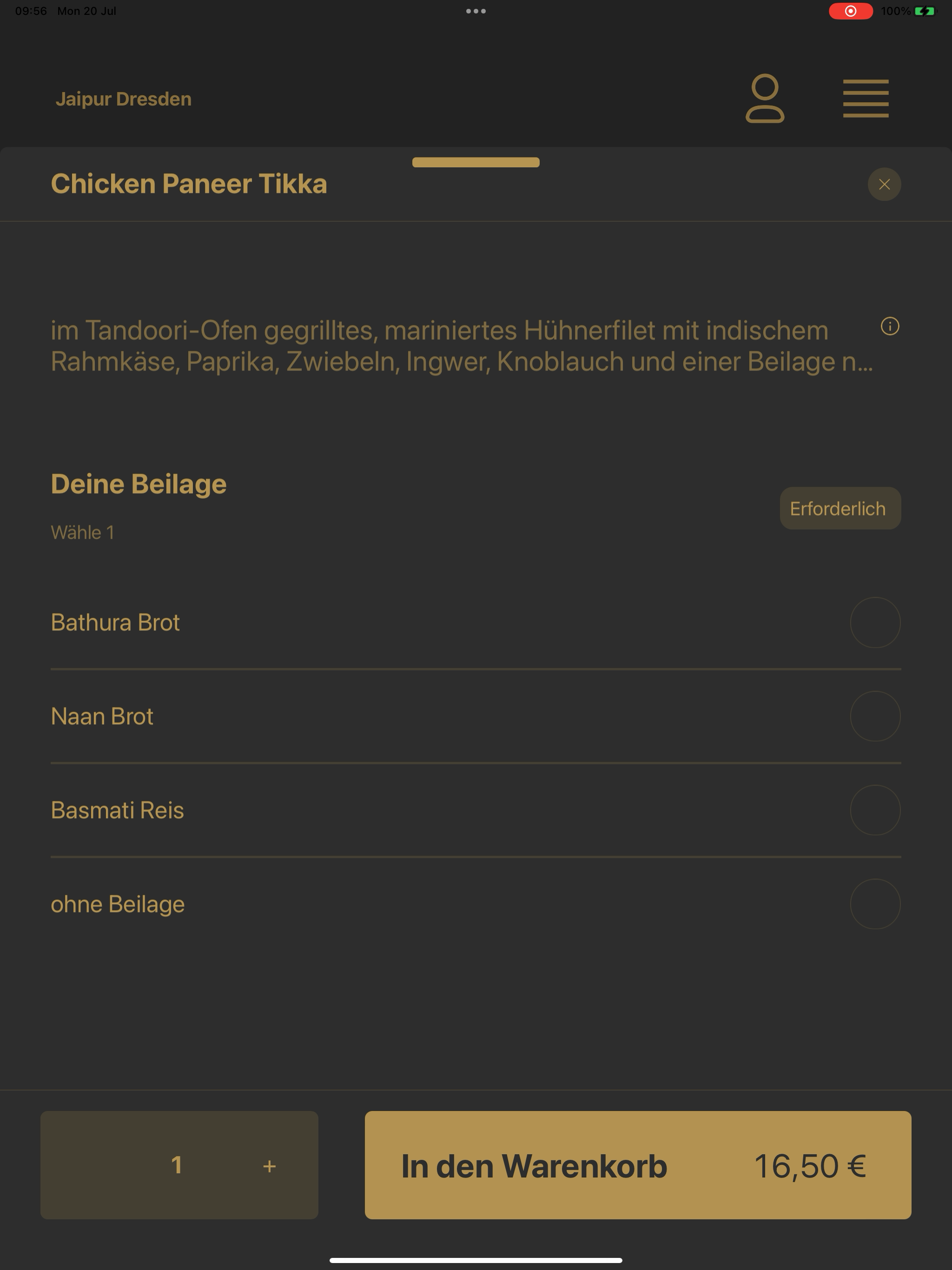This screenshot has height=1270, width=952.
Task: Tap the Bathura Brot option label
Action: pyautogui.click(x=115, y=622)
